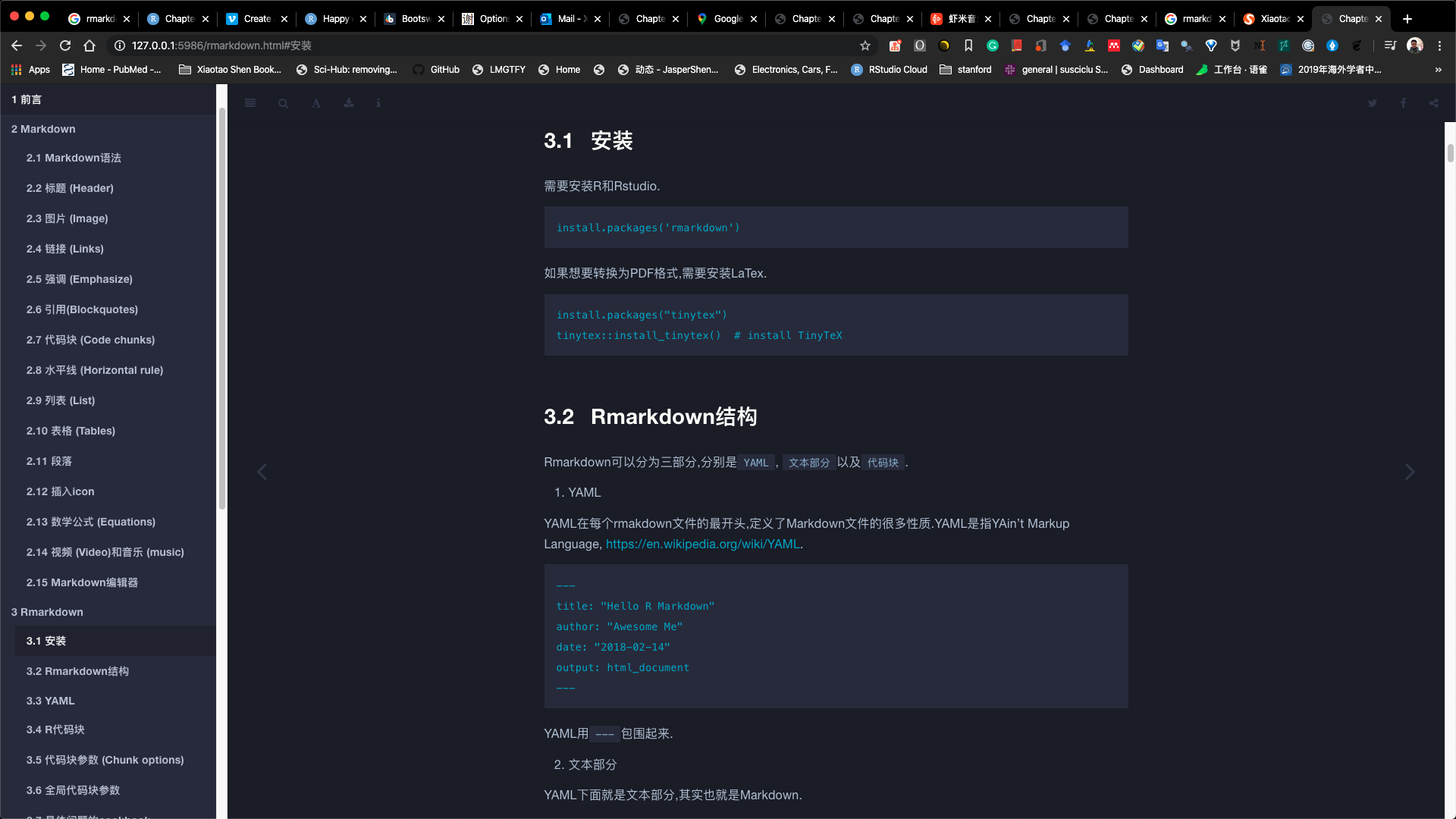The height and width of the screenshot is (819, 1456).
Task: Toggle sidebar with the hamburger icon
Action: (250, 103)
